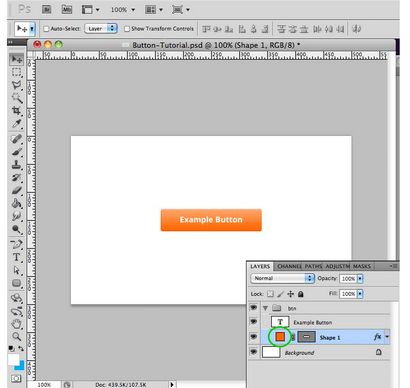Select the Clone Stamp tool
Viewport: 410px width, 388px height.
pyautogui.click(x=16, y=165)
